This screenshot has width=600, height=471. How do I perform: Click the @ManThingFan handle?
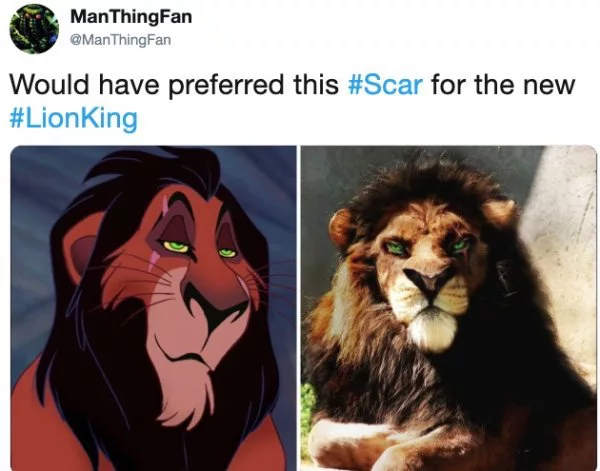pyautogui.click(x=120, y=40)
